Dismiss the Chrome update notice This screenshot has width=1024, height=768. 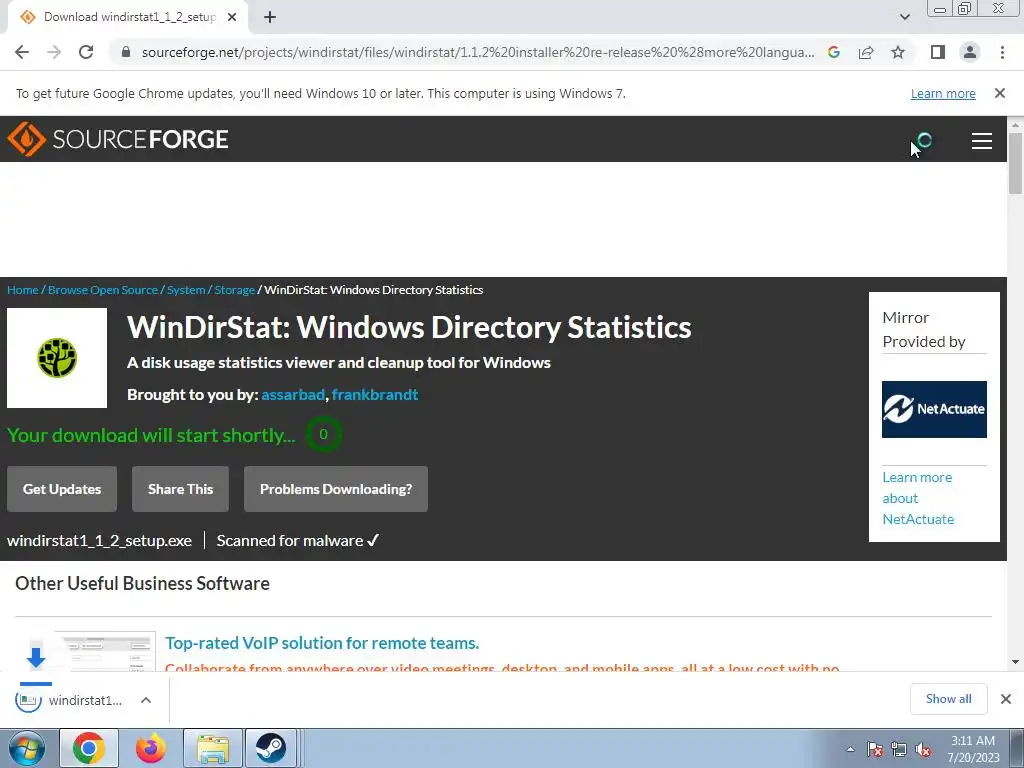coord(1000,93)
